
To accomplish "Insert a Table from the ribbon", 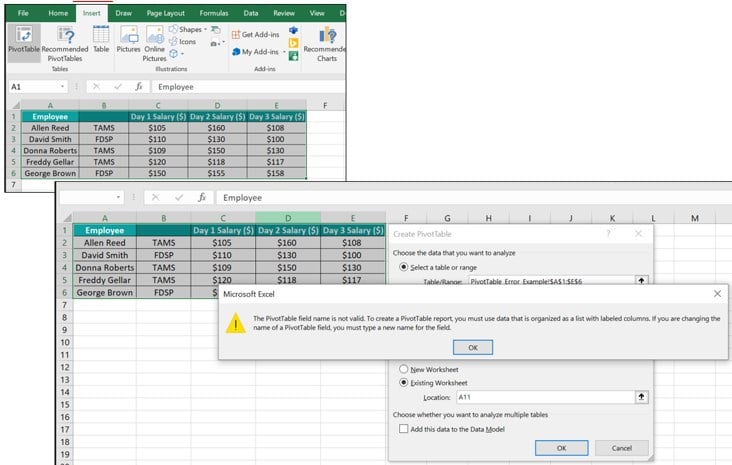I will point(101,39).
